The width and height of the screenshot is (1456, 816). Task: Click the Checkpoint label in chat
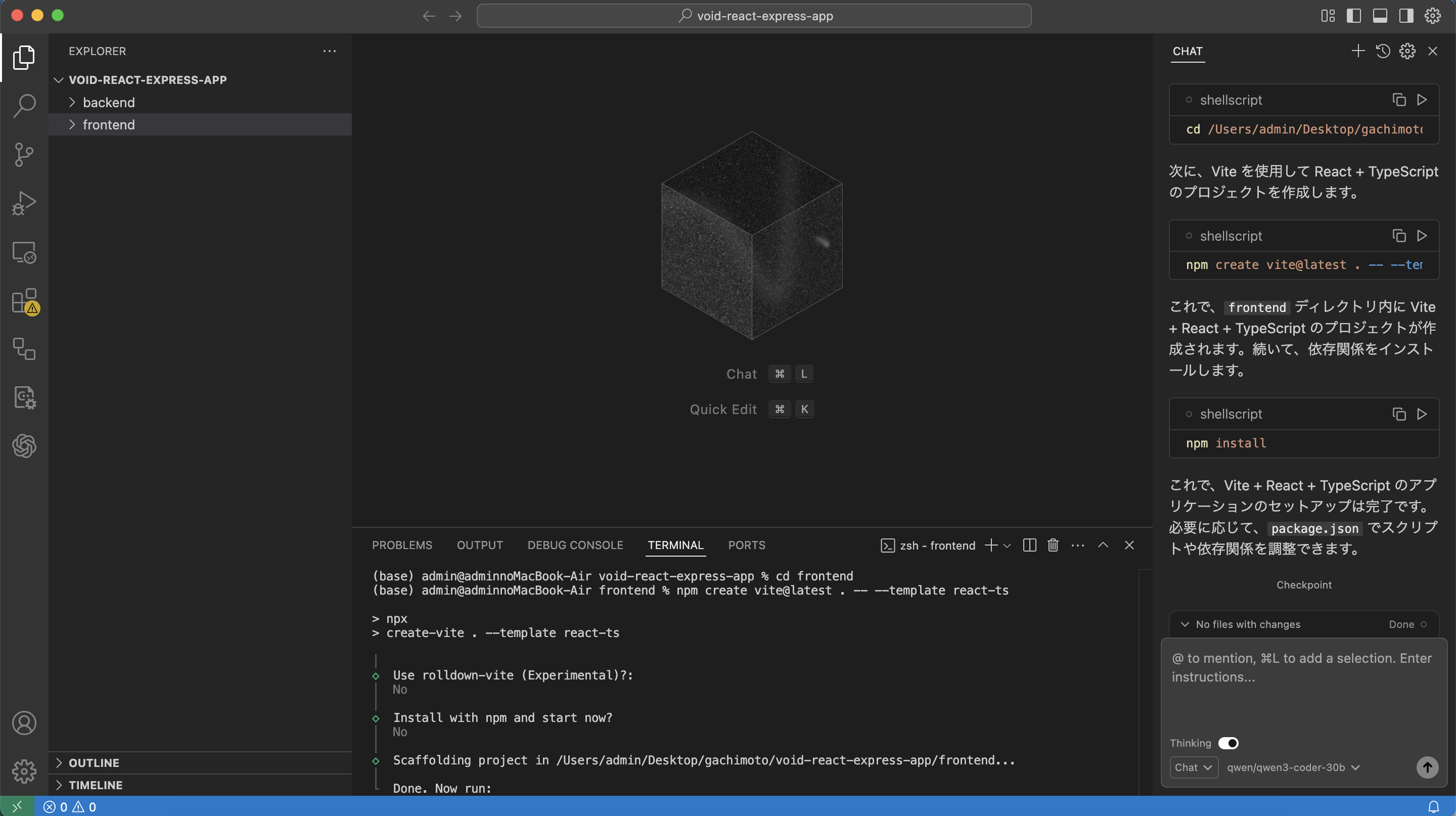(1303, 585)
